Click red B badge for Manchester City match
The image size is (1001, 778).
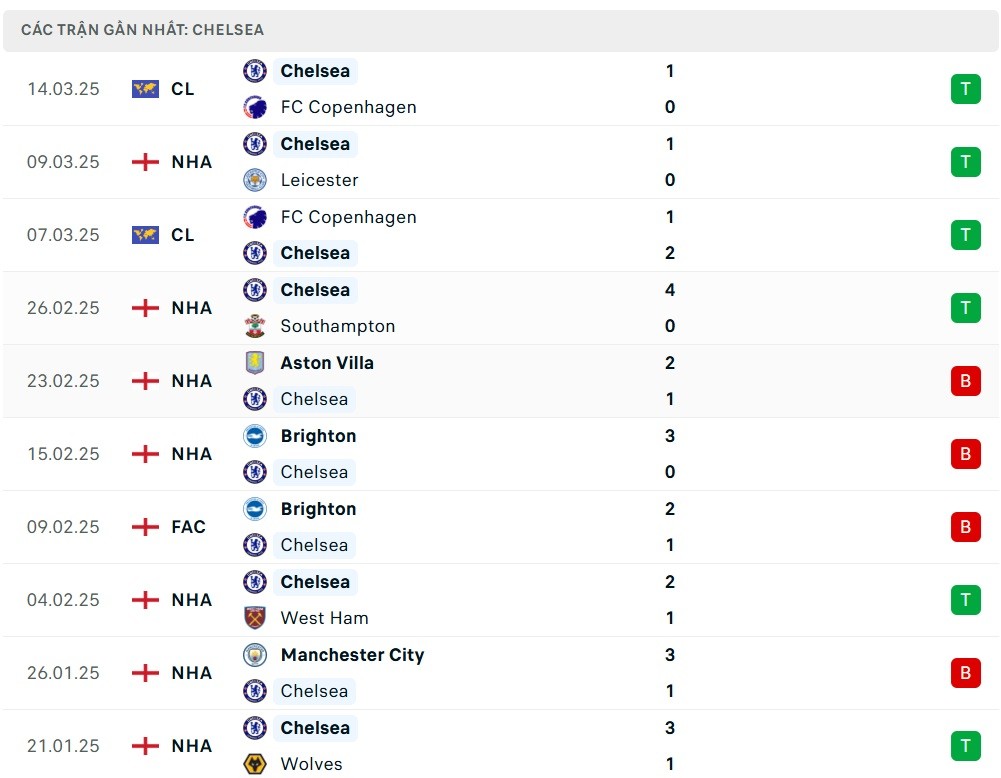965,673
